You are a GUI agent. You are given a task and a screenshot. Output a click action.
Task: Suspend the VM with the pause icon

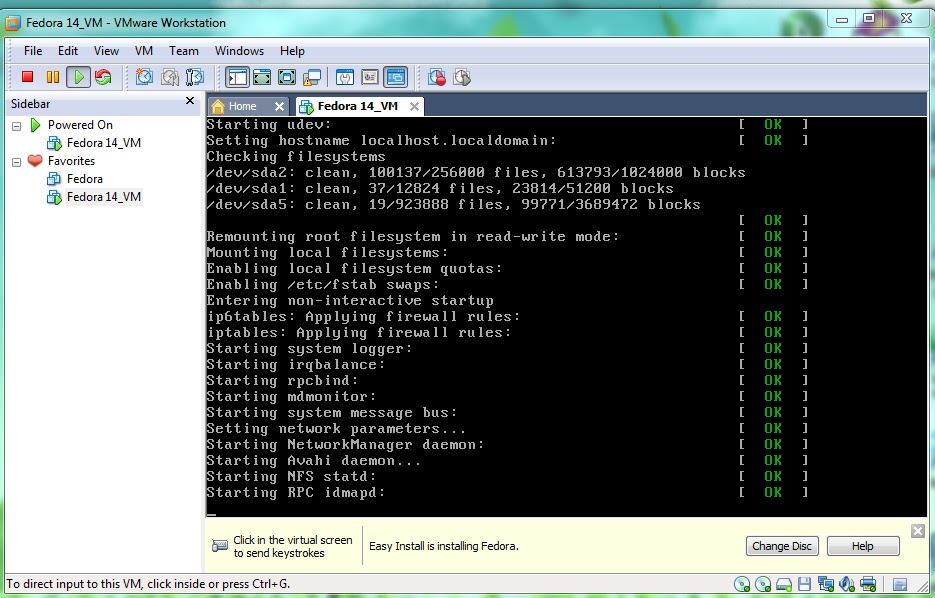pyautogui.click(x=52, y=77)
